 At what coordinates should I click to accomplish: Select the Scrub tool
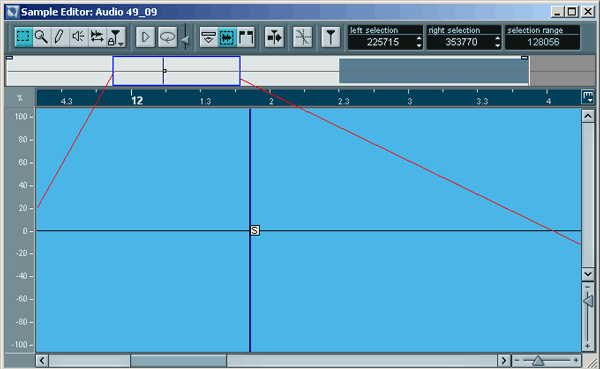(x=97, y=37)
